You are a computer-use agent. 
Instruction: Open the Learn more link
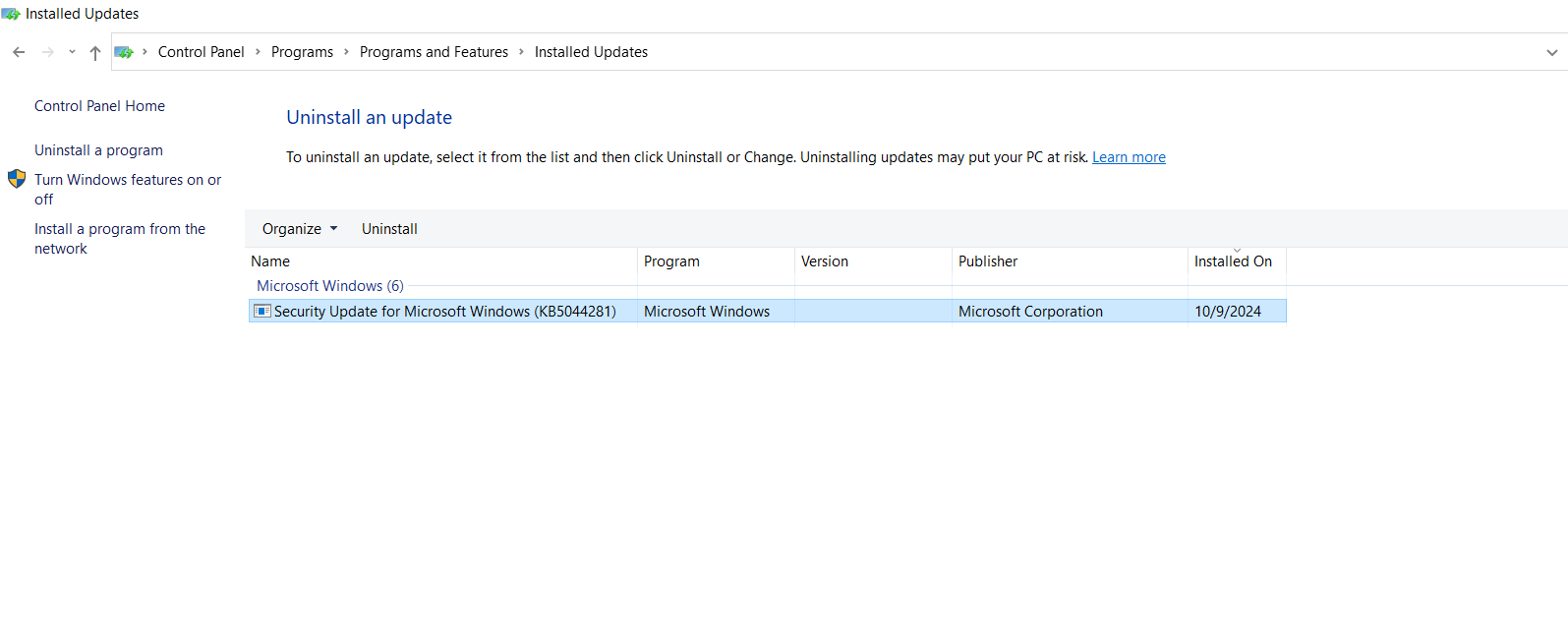[x=1129, y=157]
